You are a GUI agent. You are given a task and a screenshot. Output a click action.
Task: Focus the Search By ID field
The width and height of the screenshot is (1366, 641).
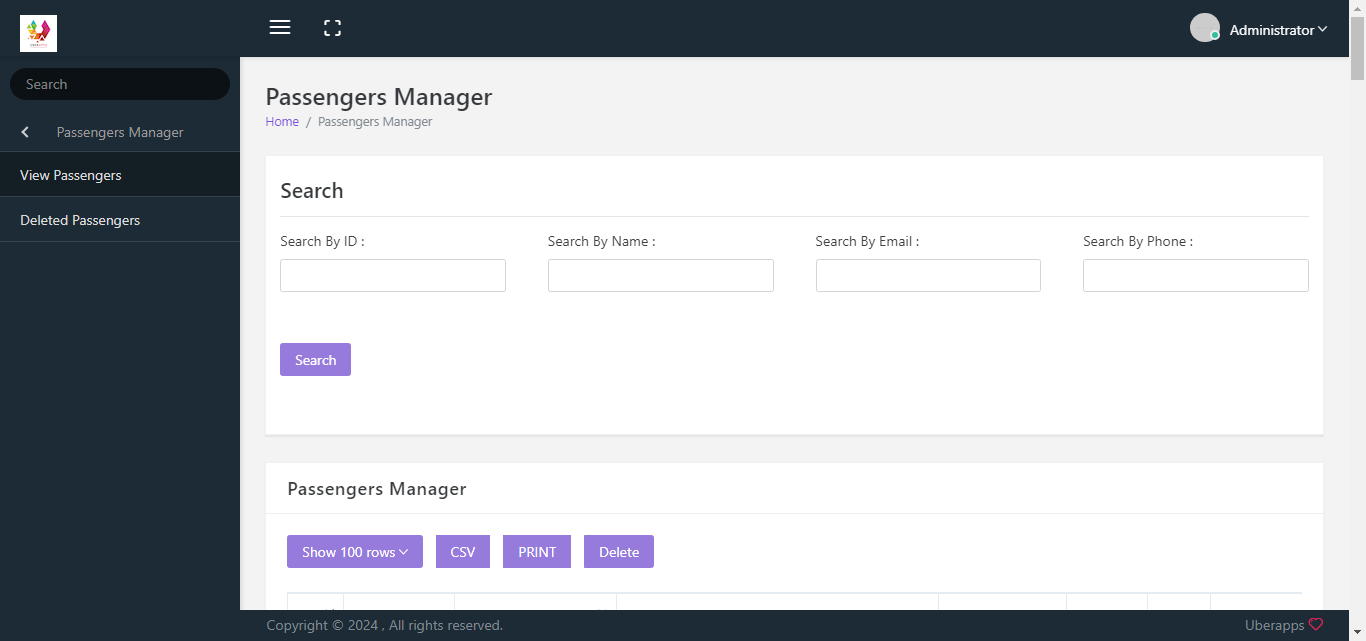click(x=393, y=276)
